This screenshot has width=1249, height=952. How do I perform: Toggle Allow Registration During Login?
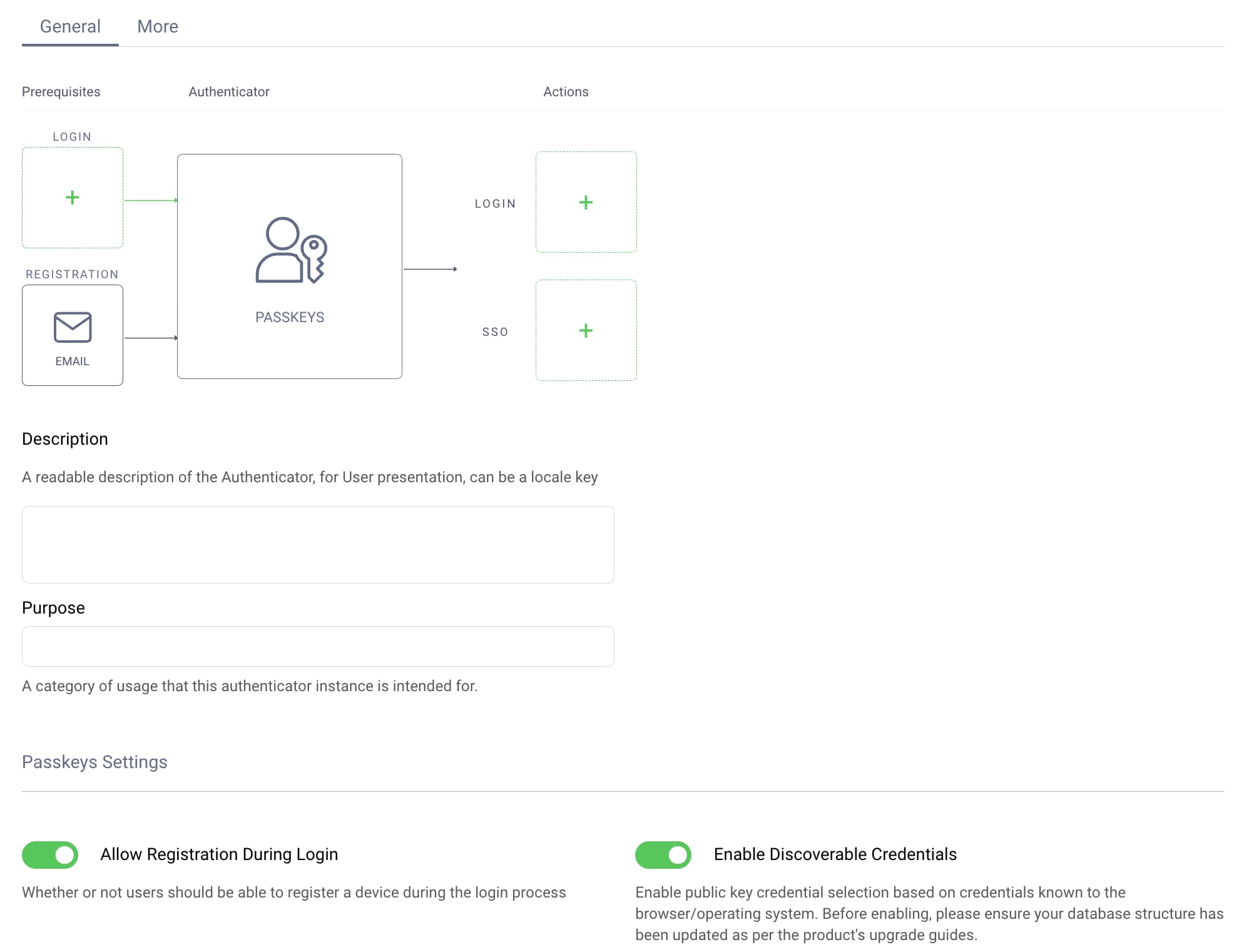point(50,854)
